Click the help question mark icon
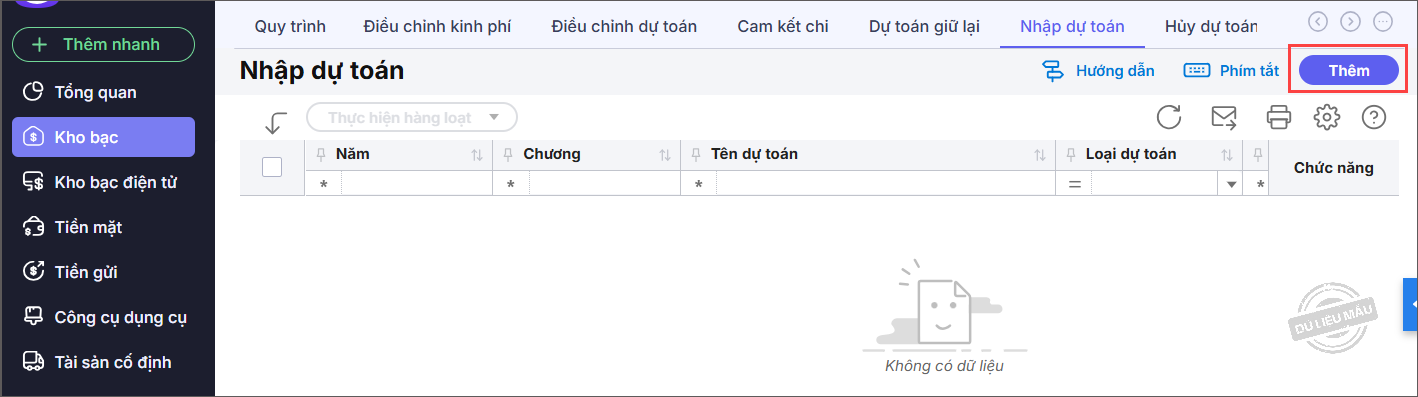The height and width of the screenshot is (397, 1418). [1374, 117]
